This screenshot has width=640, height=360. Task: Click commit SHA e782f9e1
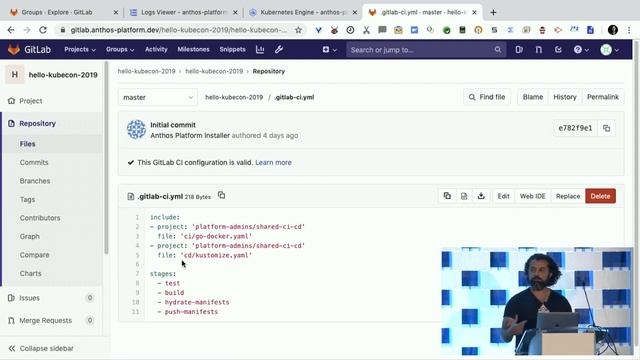(575, 128)
